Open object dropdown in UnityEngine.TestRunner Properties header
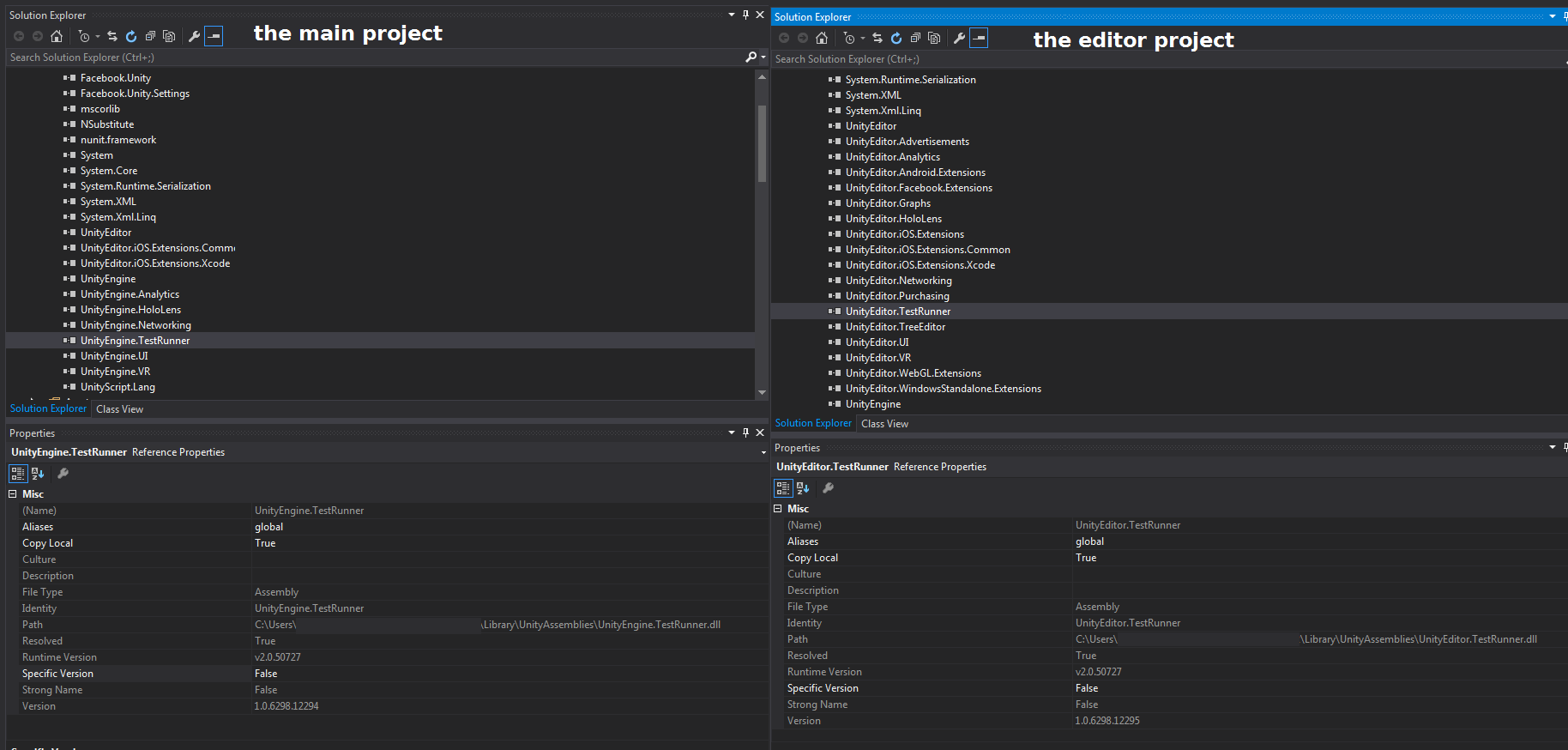The width and height of the screenshot is (1568, 750). [x=763, y=452]
